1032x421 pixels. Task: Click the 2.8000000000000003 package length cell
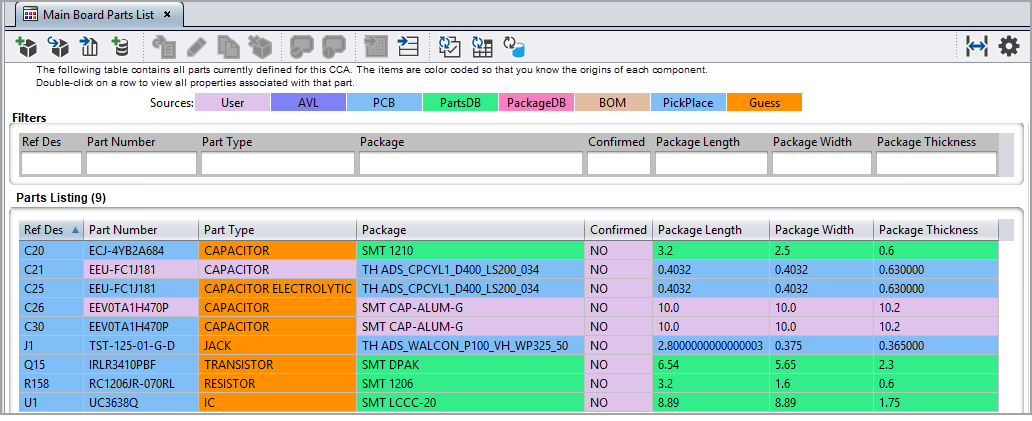point(711,345)
